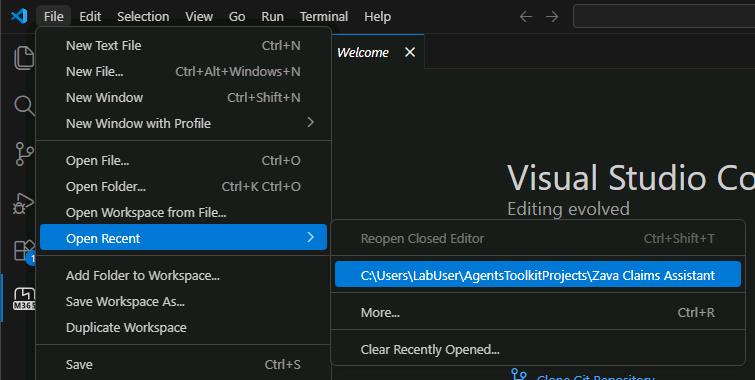
Task: Click the command center search field
Action: coord(664,16)
